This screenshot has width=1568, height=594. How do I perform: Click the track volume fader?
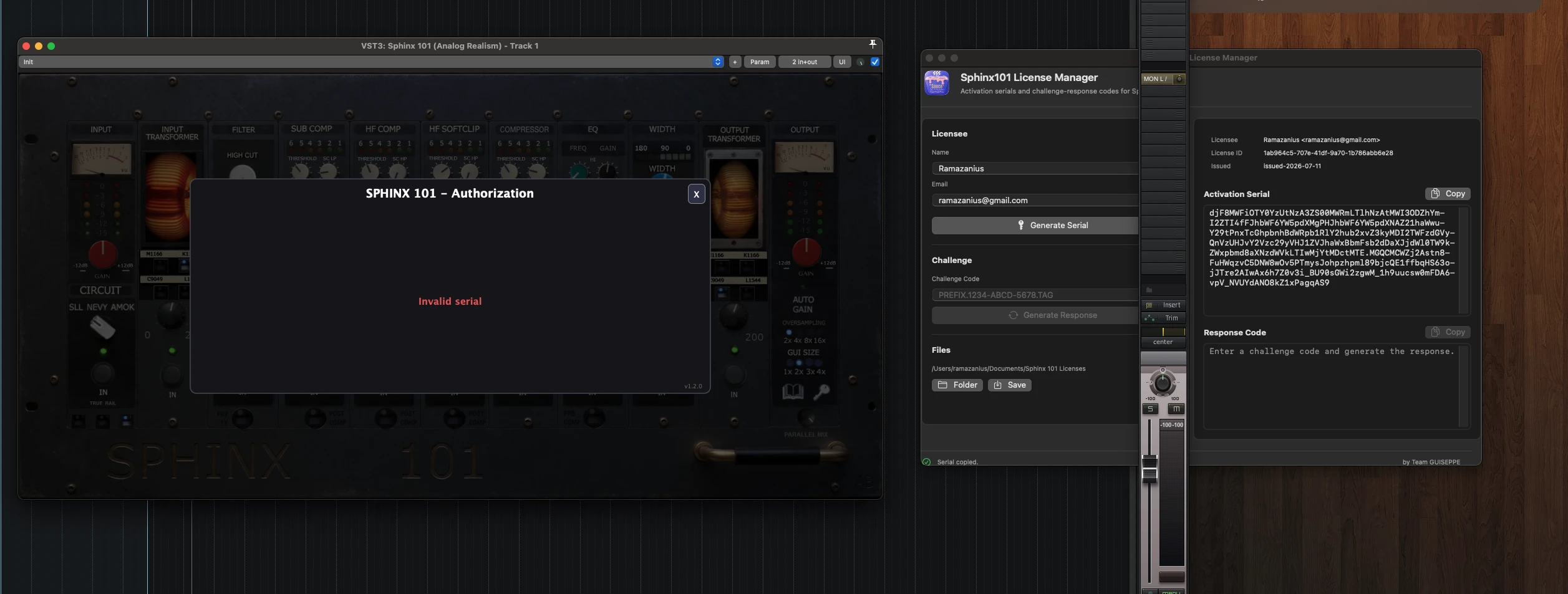[x=1149, y=467]
